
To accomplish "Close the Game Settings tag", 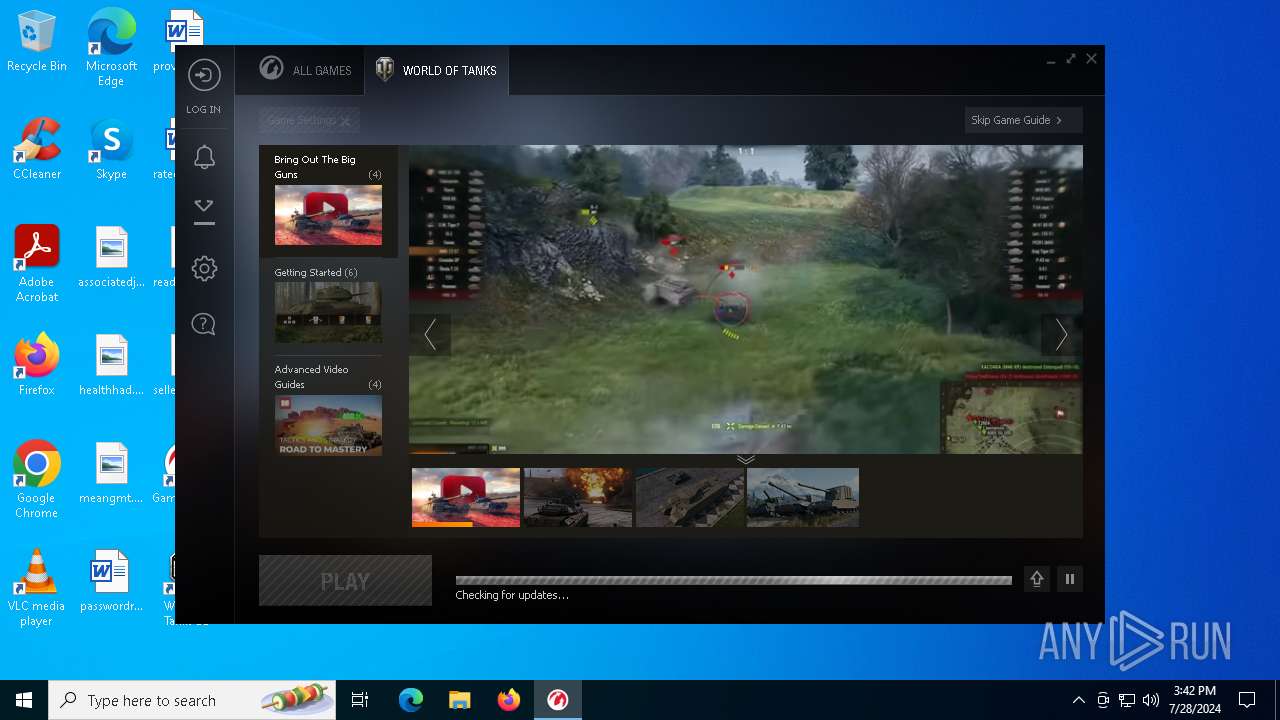I will (x=345, y=121).
